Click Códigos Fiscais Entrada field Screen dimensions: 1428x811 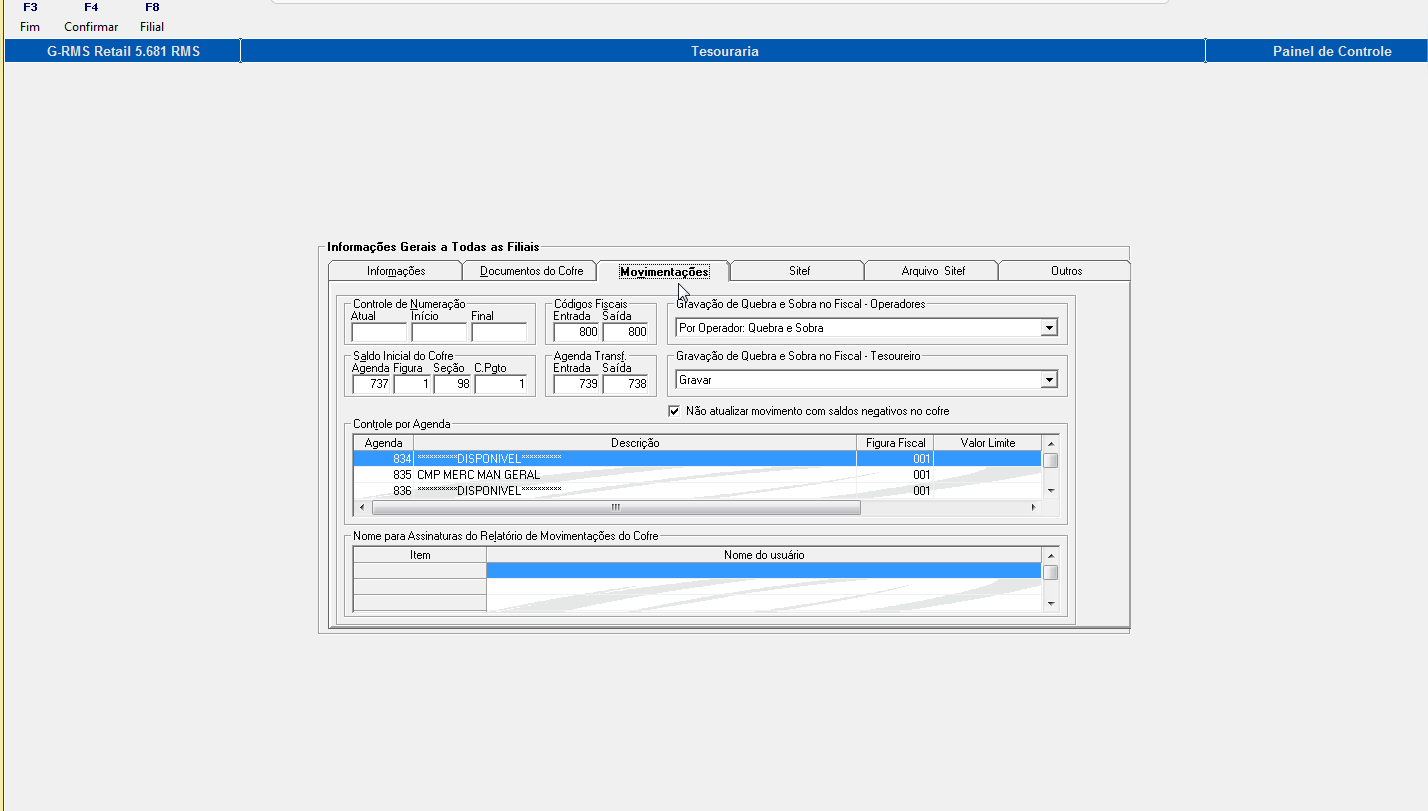coord(576,332)
